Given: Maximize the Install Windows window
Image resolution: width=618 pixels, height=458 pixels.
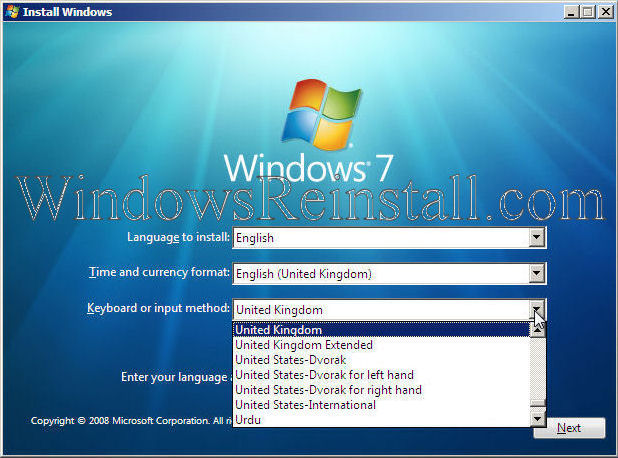Looking at the screenshot, I should click(587, 12).
